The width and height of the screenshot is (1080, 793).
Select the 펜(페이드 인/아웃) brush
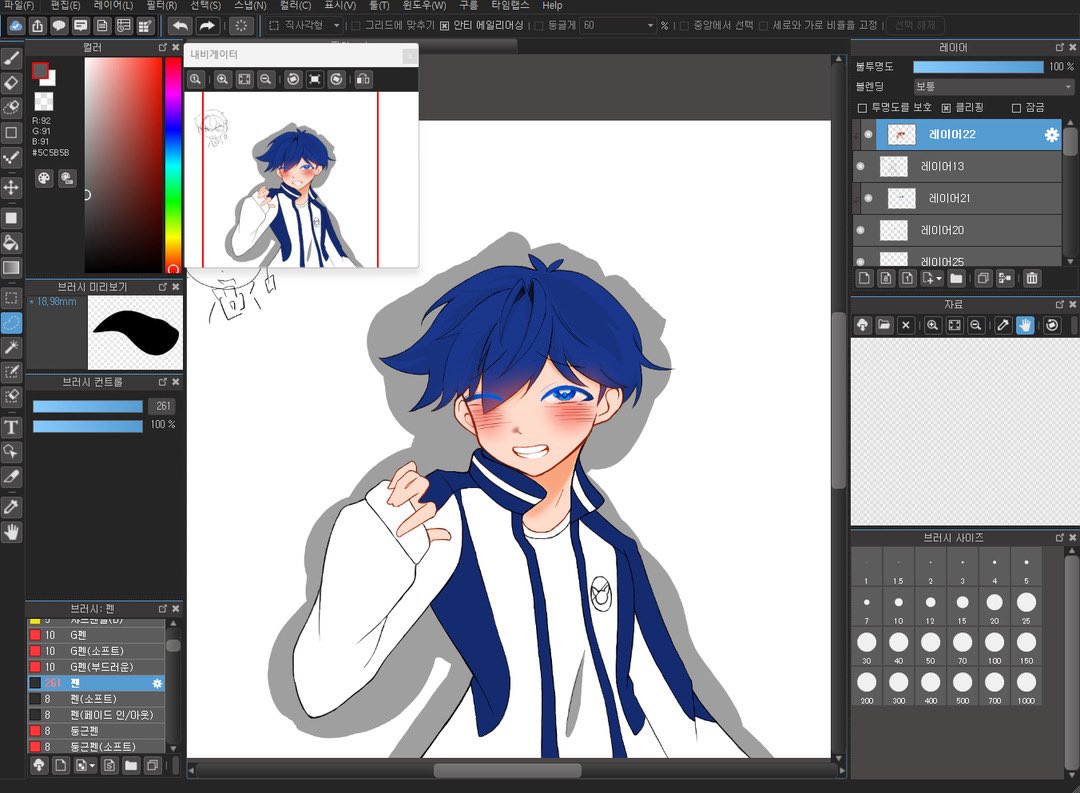[96, 715]
